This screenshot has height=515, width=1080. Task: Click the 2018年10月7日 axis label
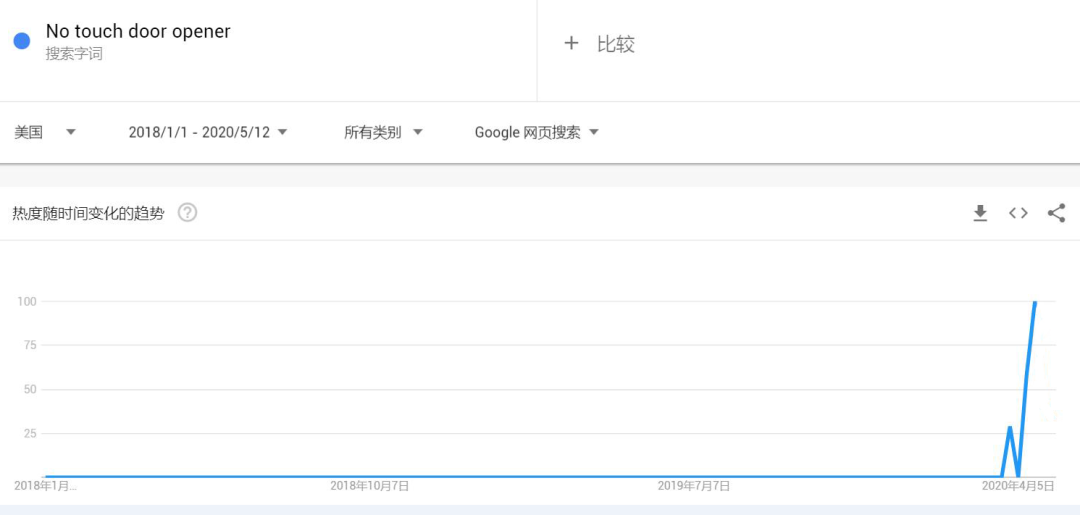pyautogui.click(x=370, y=486)
